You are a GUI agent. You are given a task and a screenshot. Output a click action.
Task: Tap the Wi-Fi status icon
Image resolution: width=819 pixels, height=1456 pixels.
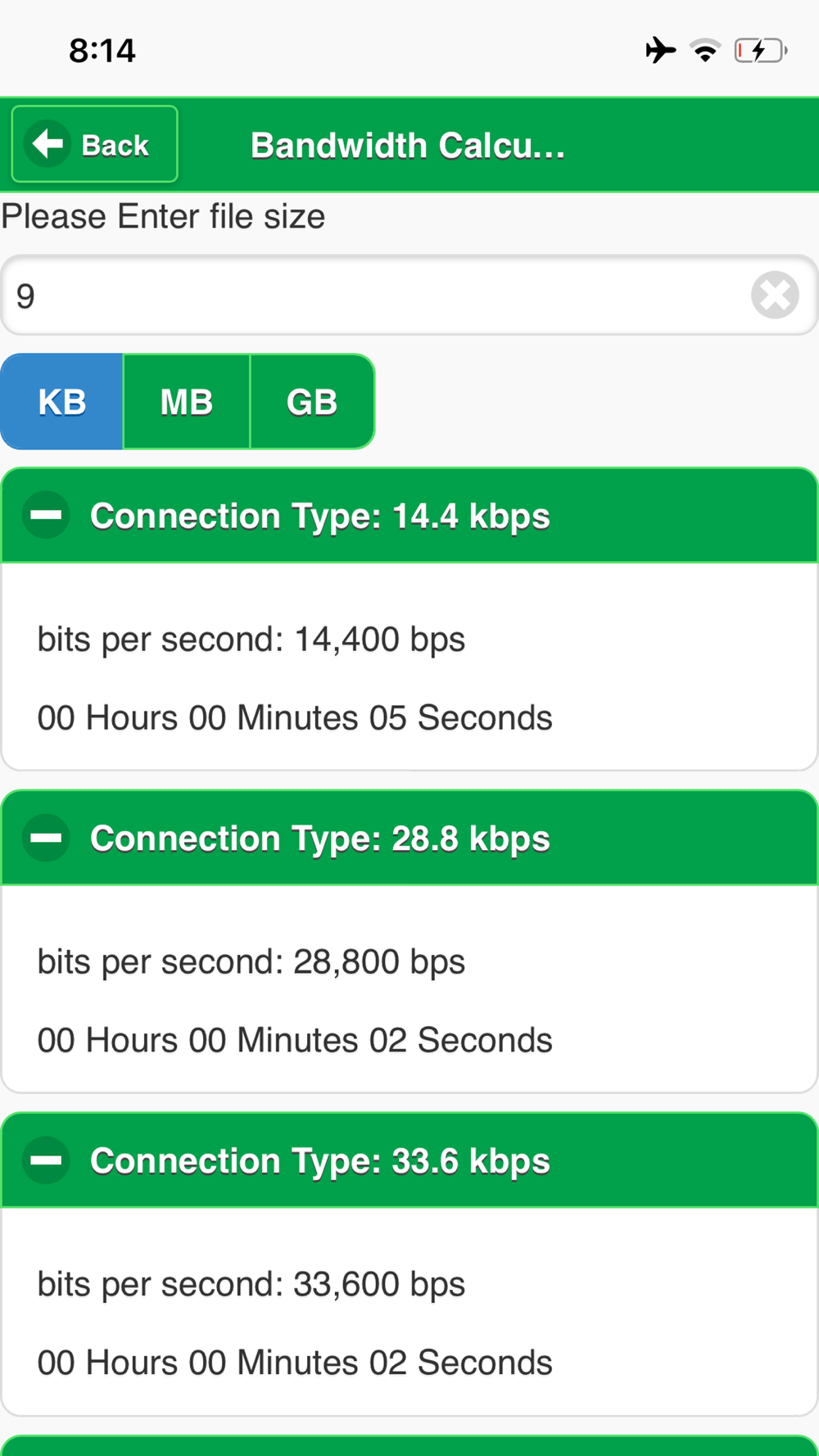[x=704, y=51]
